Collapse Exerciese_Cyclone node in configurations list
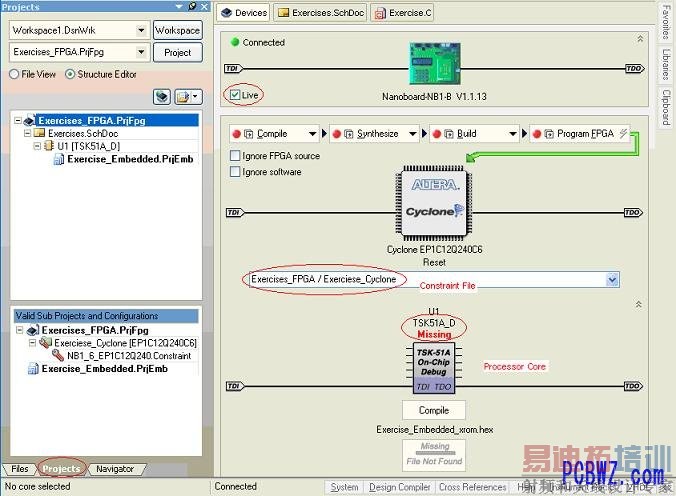The width and height of the screenshot is (676, 496). coord(32,343)
